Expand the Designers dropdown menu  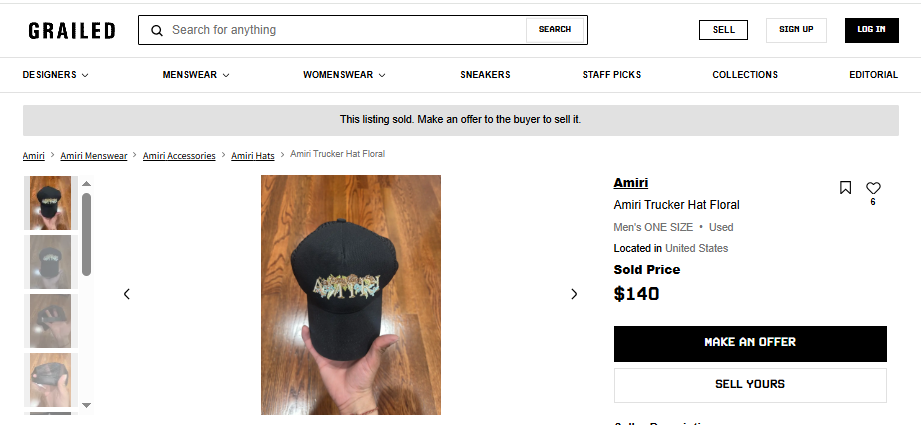point(56,75)
